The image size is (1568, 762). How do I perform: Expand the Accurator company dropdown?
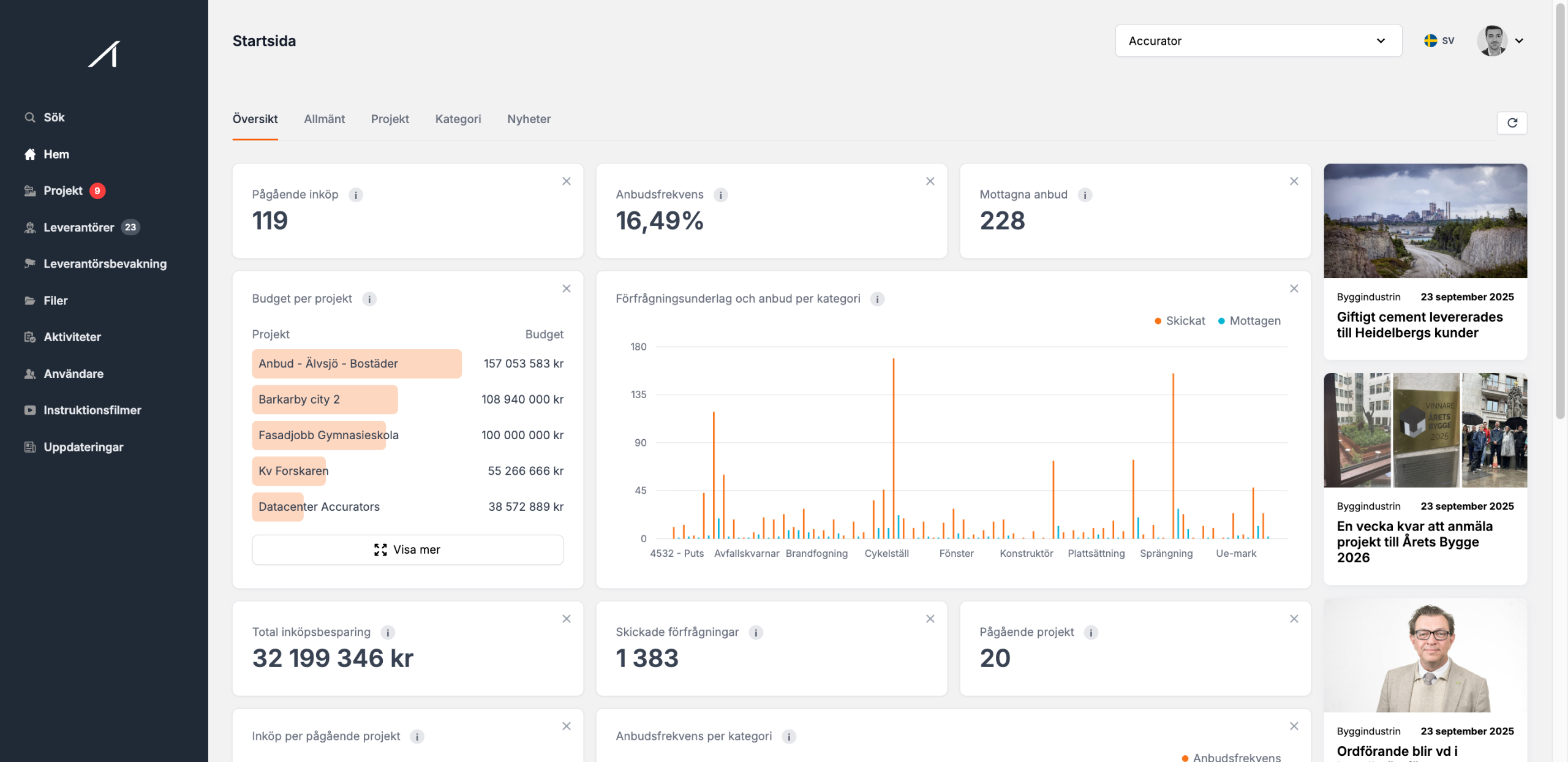coord(1258,41)
